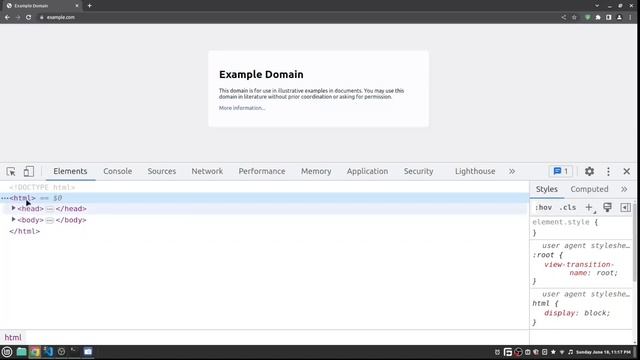This screenshot has height=360, width=640.
Task: Go forward in browser history
Action: [x=18, y=17]
